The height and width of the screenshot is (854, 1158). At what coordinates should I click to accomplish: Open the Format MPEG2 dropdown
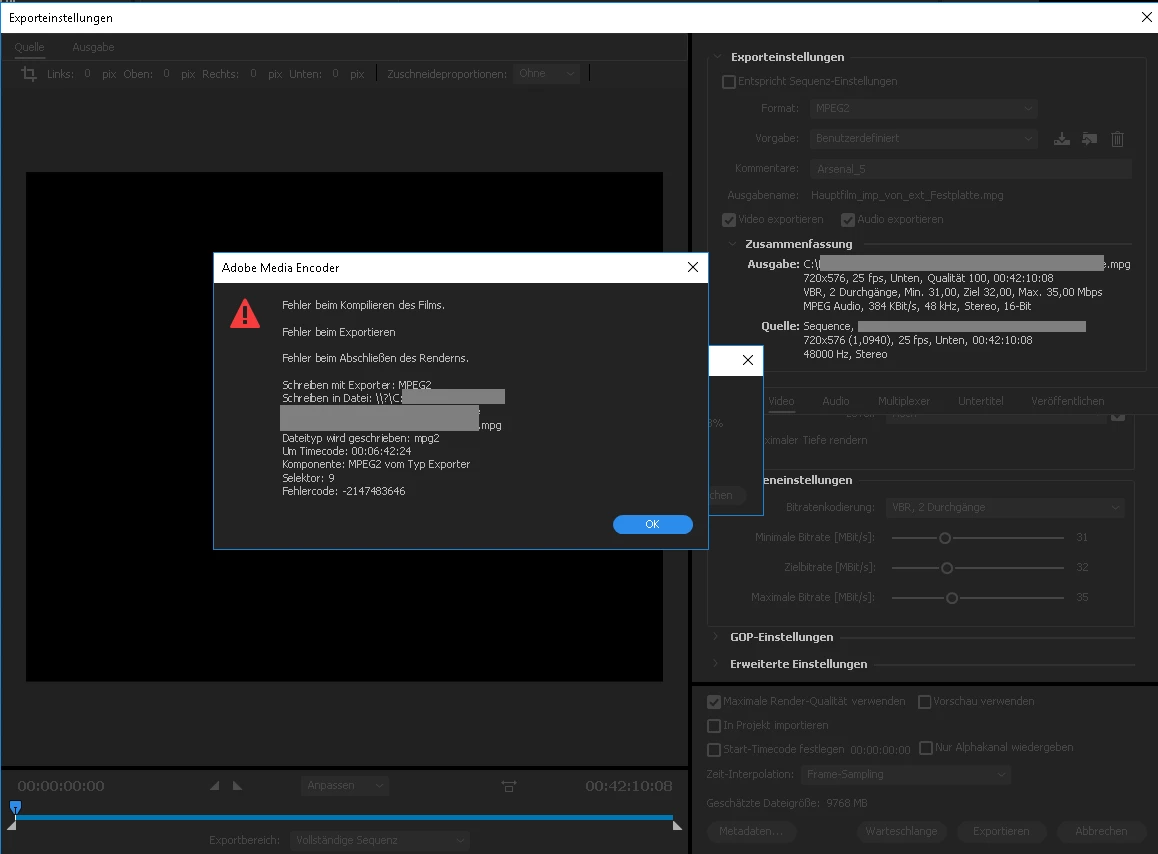[923, 109]
